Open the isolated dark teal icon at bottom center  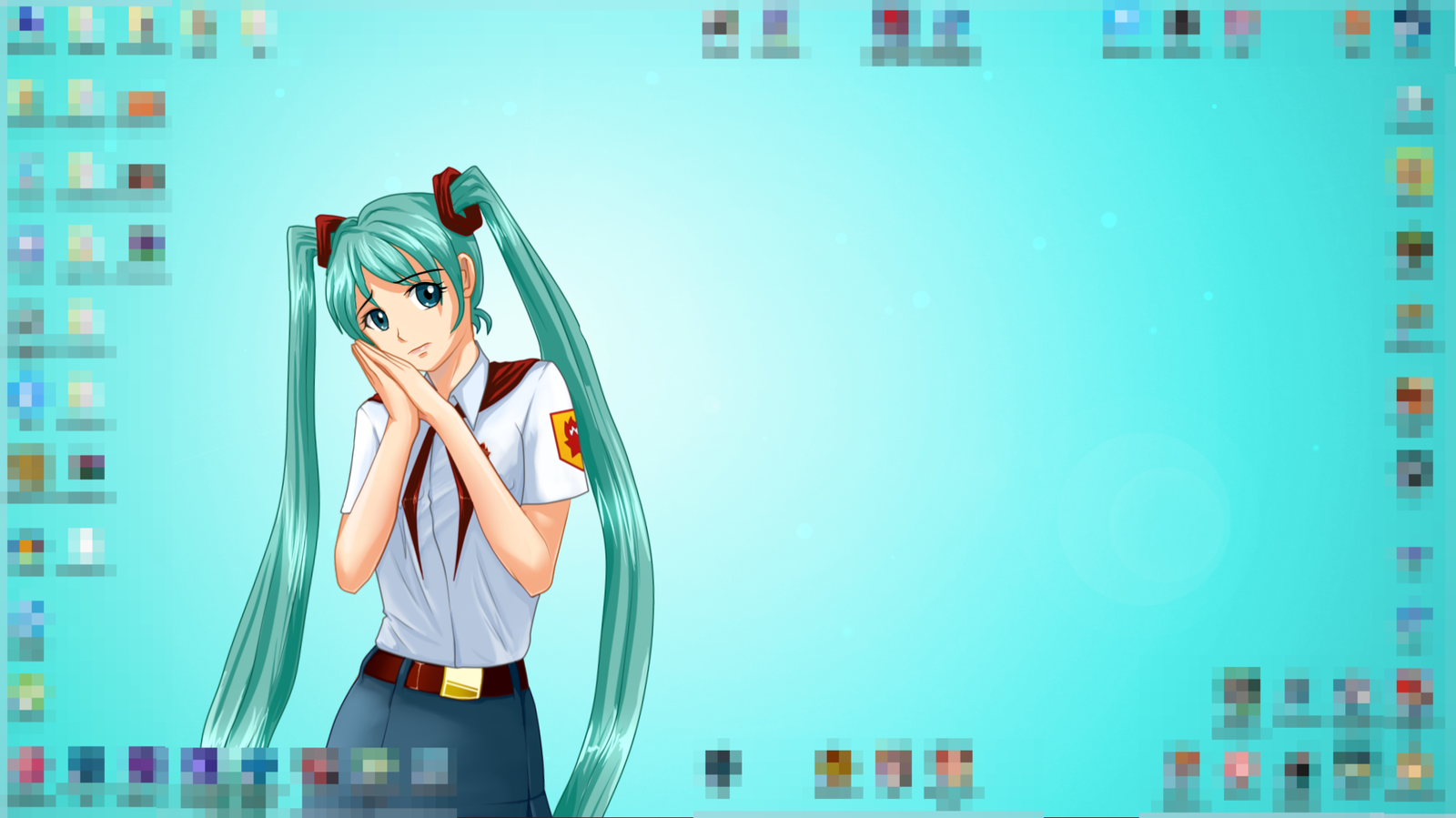tap(723, 767)
